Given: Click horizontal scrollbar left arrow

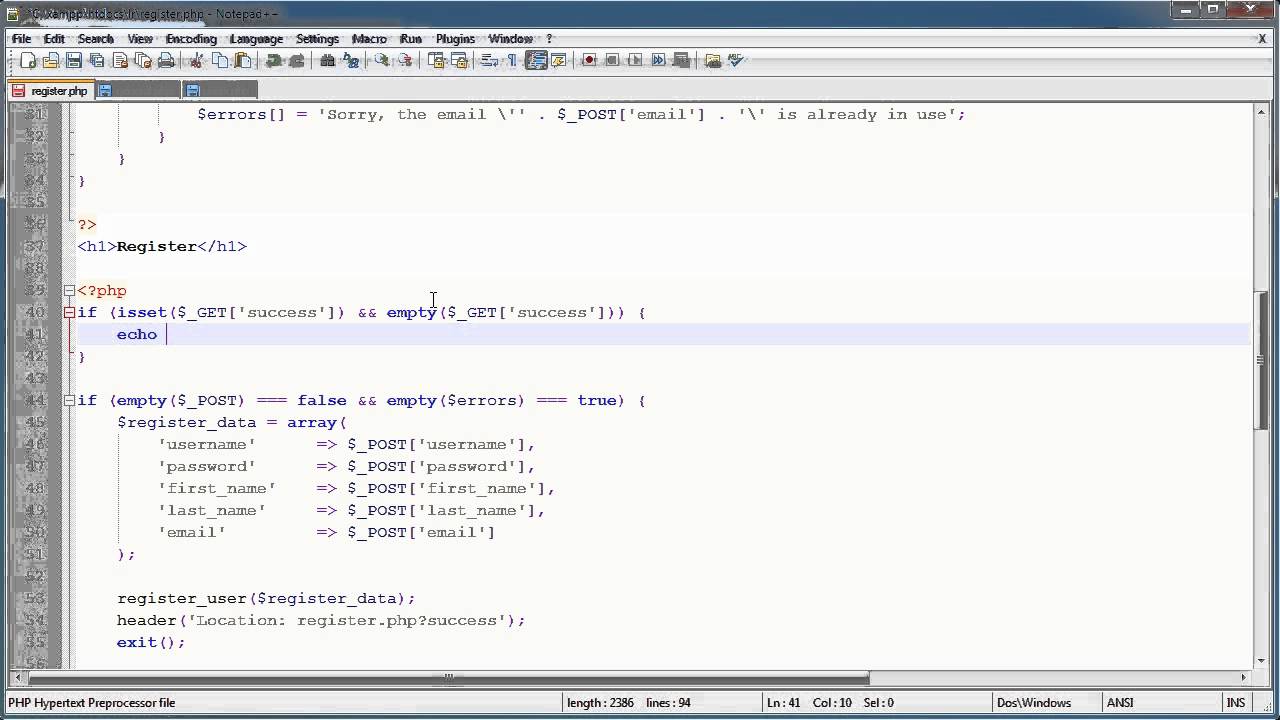Looking at the screenshot, I should 15,678.
